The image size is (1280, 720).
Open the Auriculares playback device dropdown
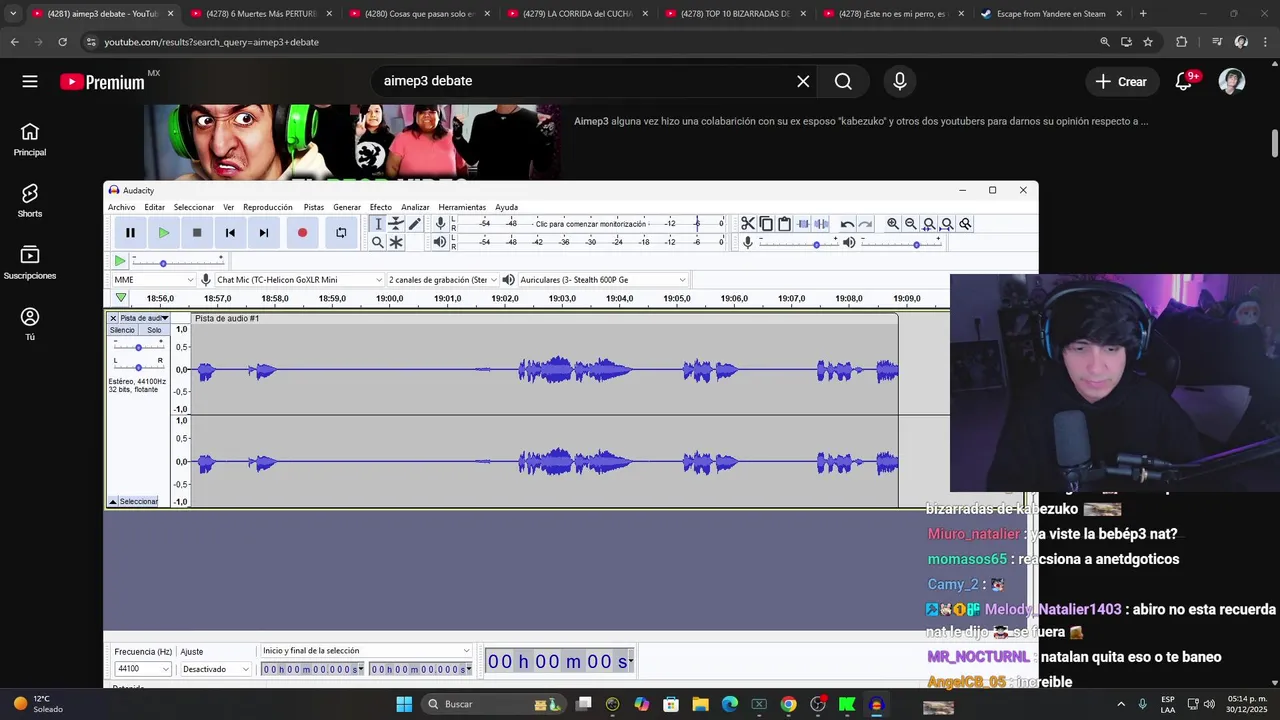pyautogui.click(x=603, y=280)
